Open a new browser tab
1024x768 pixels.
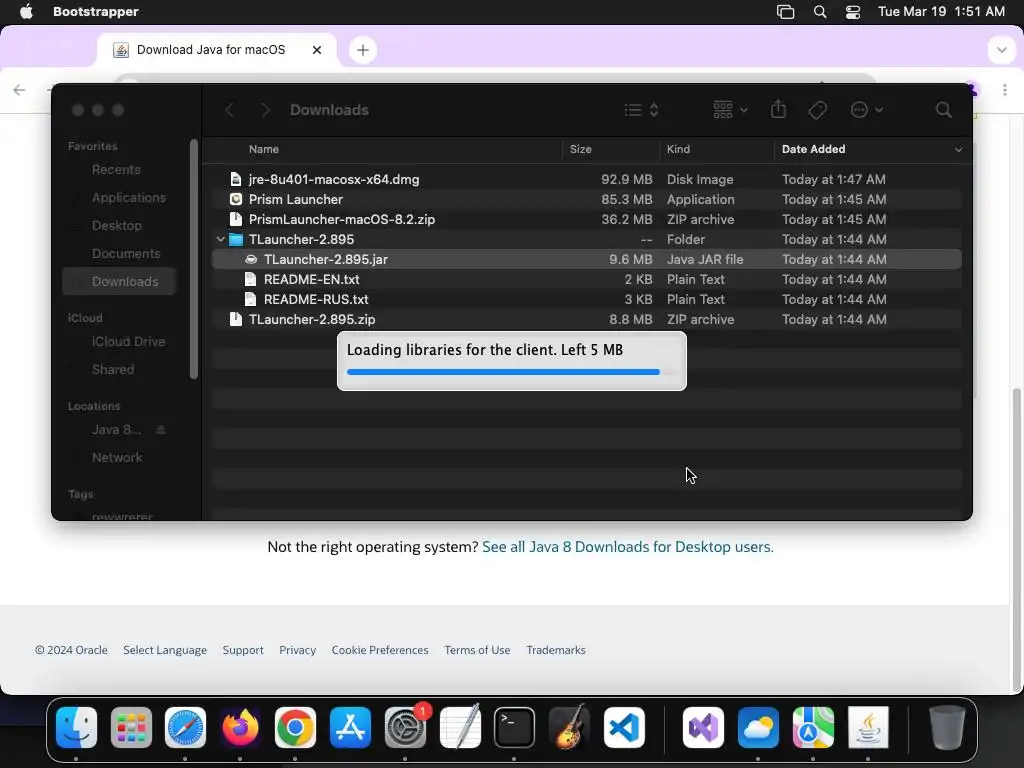pyautogui.click(x=362, y=50)
